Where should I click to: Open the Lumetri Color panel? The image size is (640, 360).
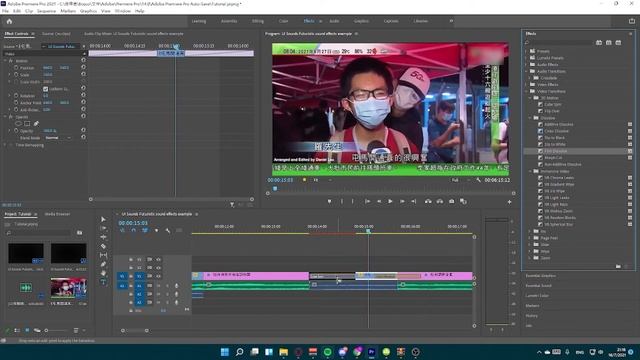pos(537,296)
